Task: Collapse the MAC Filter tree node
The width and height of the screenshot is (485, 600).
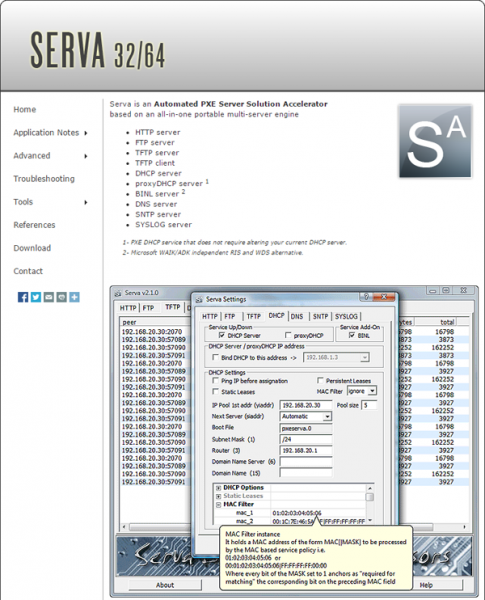Action: point(219,505)
